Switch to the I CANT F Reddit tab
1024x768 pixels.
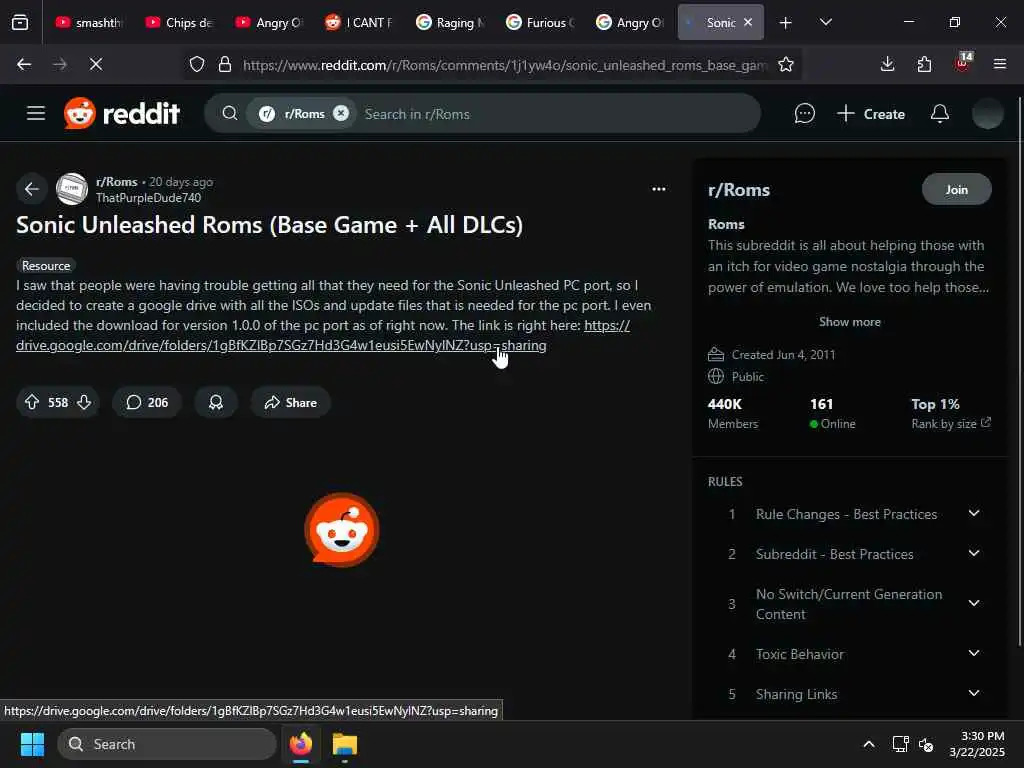359,23
